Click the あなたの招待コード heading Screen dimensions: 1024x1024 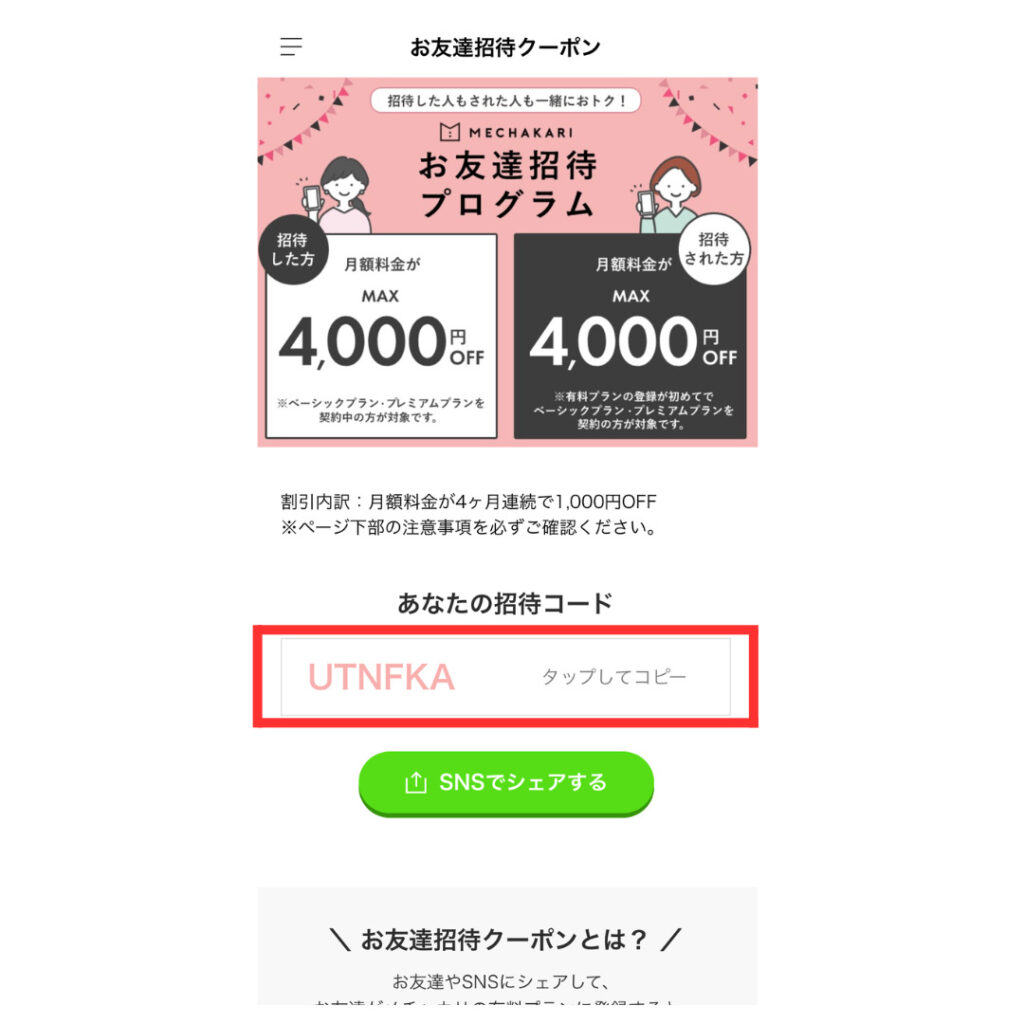coord(505,603)
